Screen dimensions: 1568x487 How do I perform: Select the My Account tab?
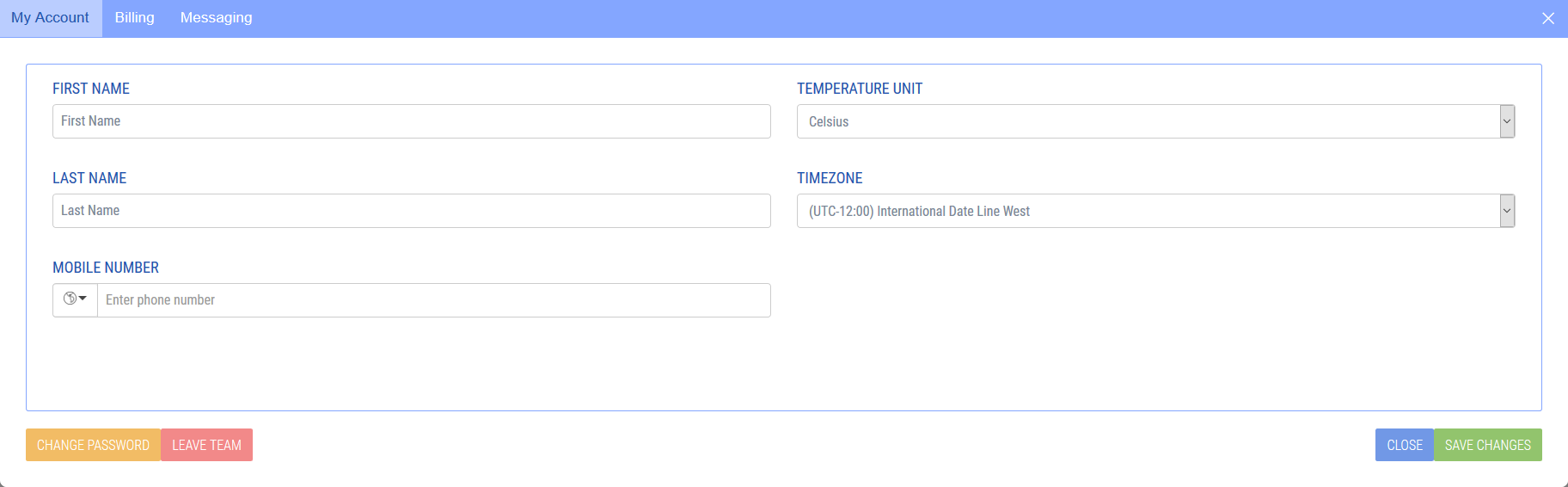51,18
